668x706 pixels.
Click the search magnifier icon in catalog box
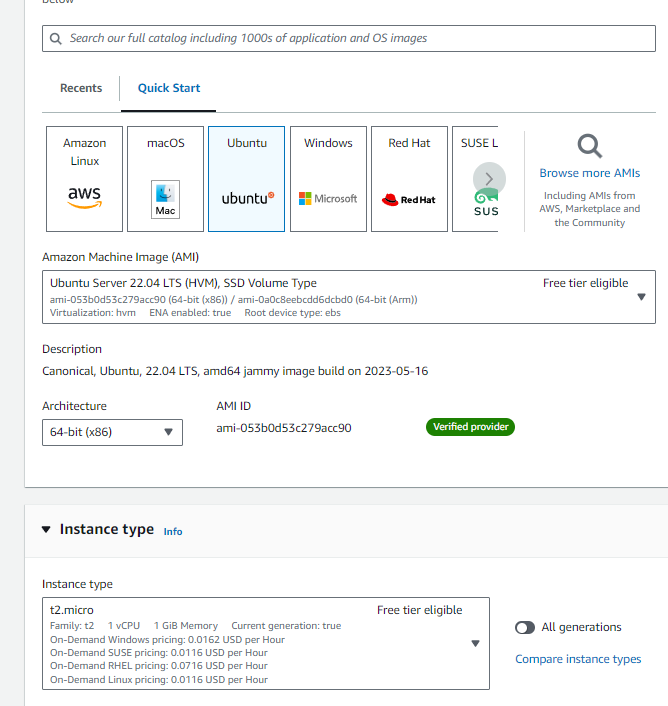click(56, 39)
